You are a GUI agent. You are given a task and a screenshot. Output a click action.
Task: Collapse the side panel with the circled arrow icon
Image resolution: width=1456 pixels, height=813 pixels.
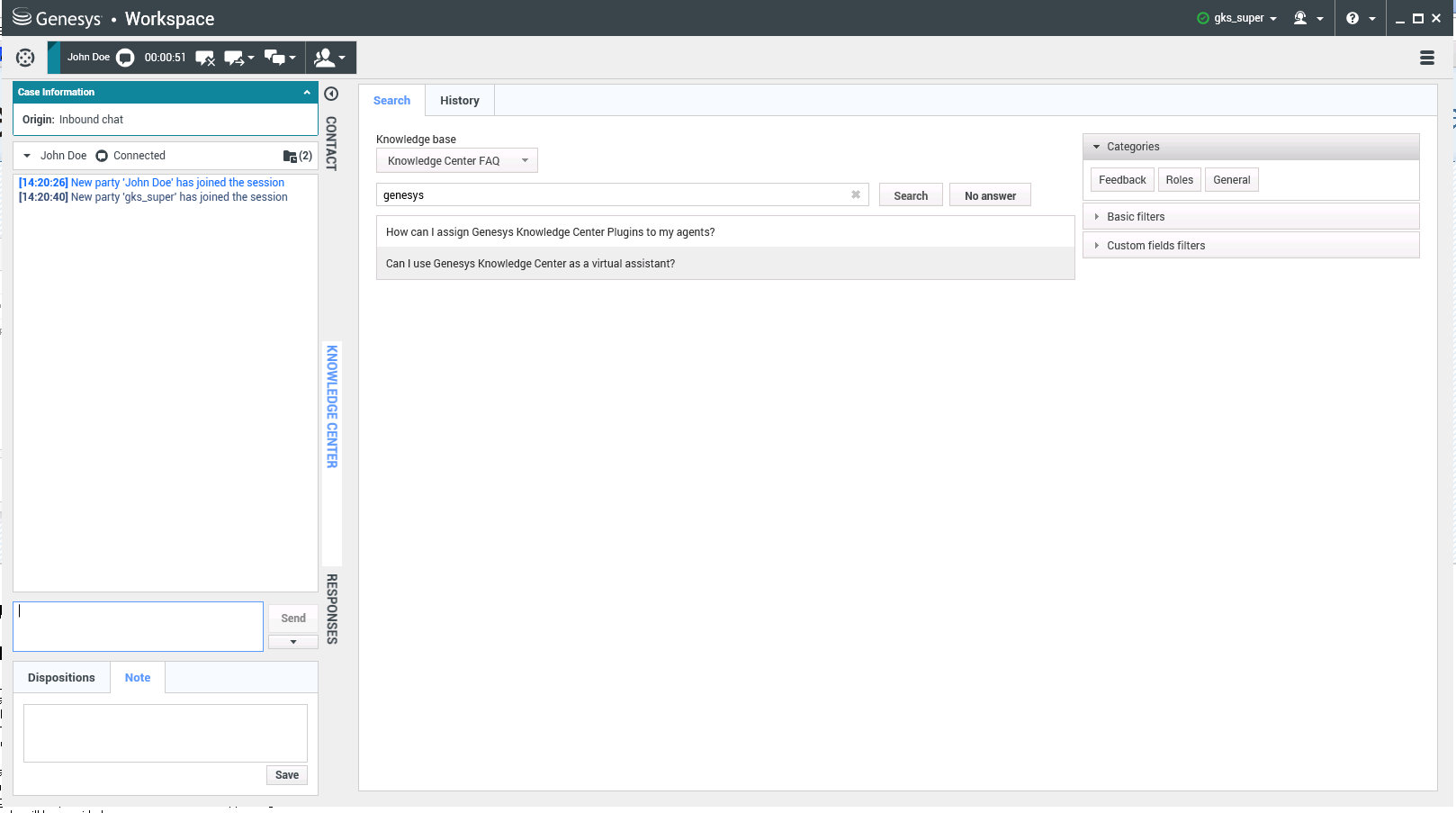click(331, 94)
